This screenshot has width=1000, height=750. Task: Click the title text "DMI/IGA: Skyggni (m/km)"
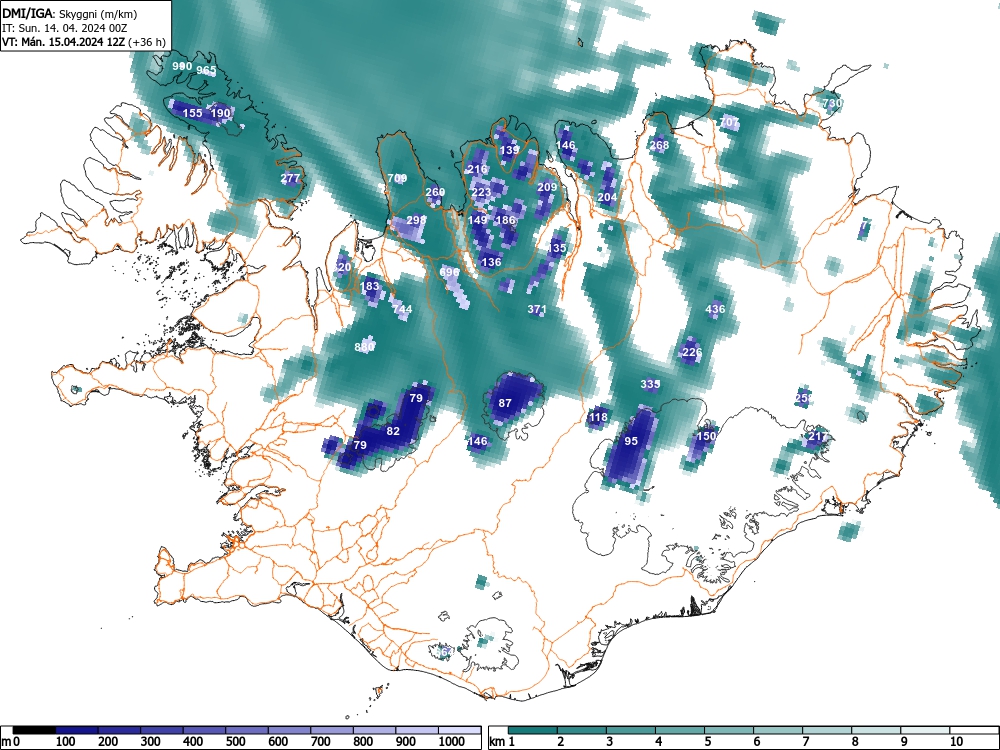click(70, 13)
